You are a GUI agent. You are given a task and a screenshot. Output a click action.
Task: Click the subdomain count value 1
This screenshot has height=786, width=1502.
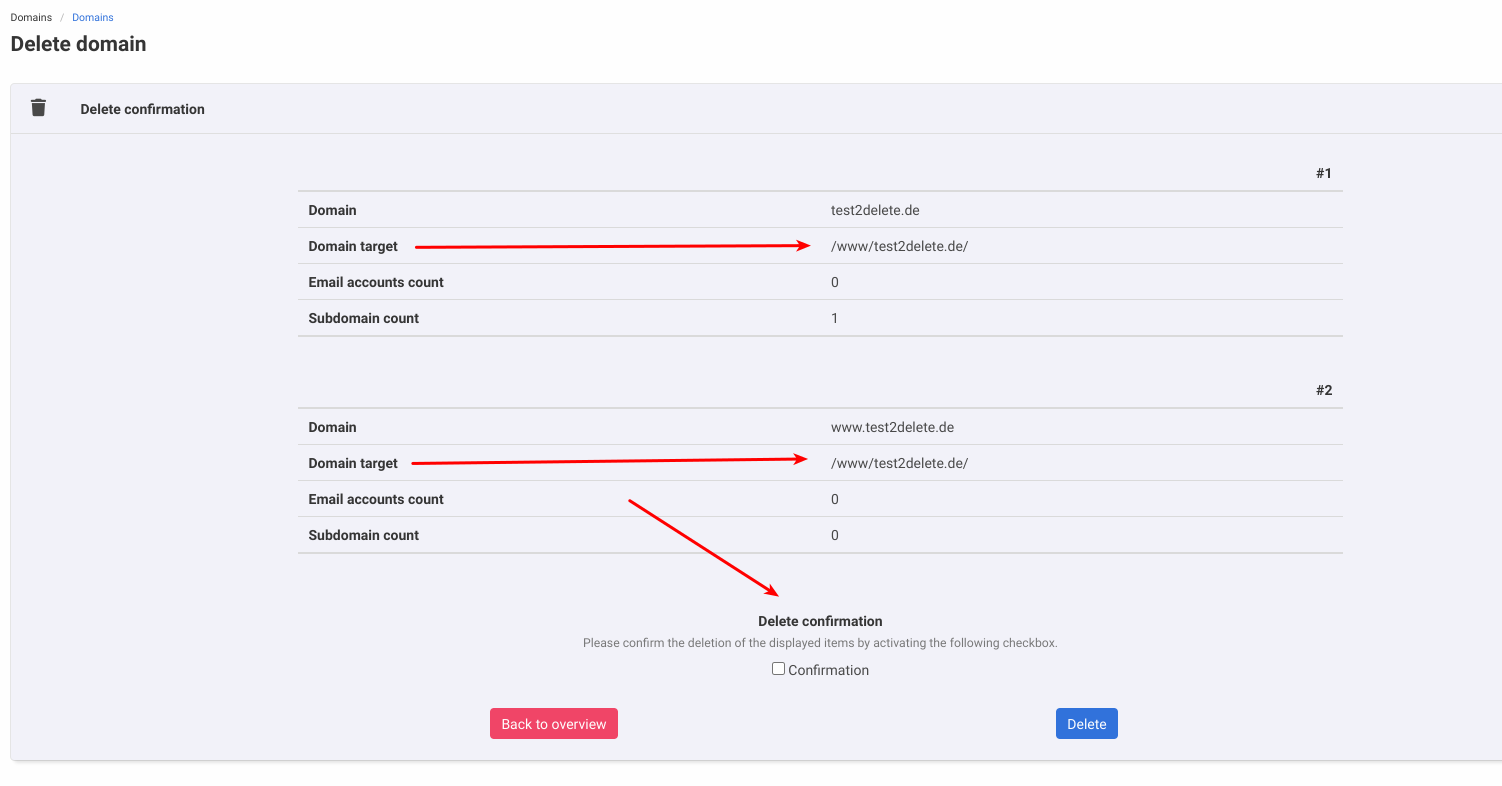pos(835,318)
